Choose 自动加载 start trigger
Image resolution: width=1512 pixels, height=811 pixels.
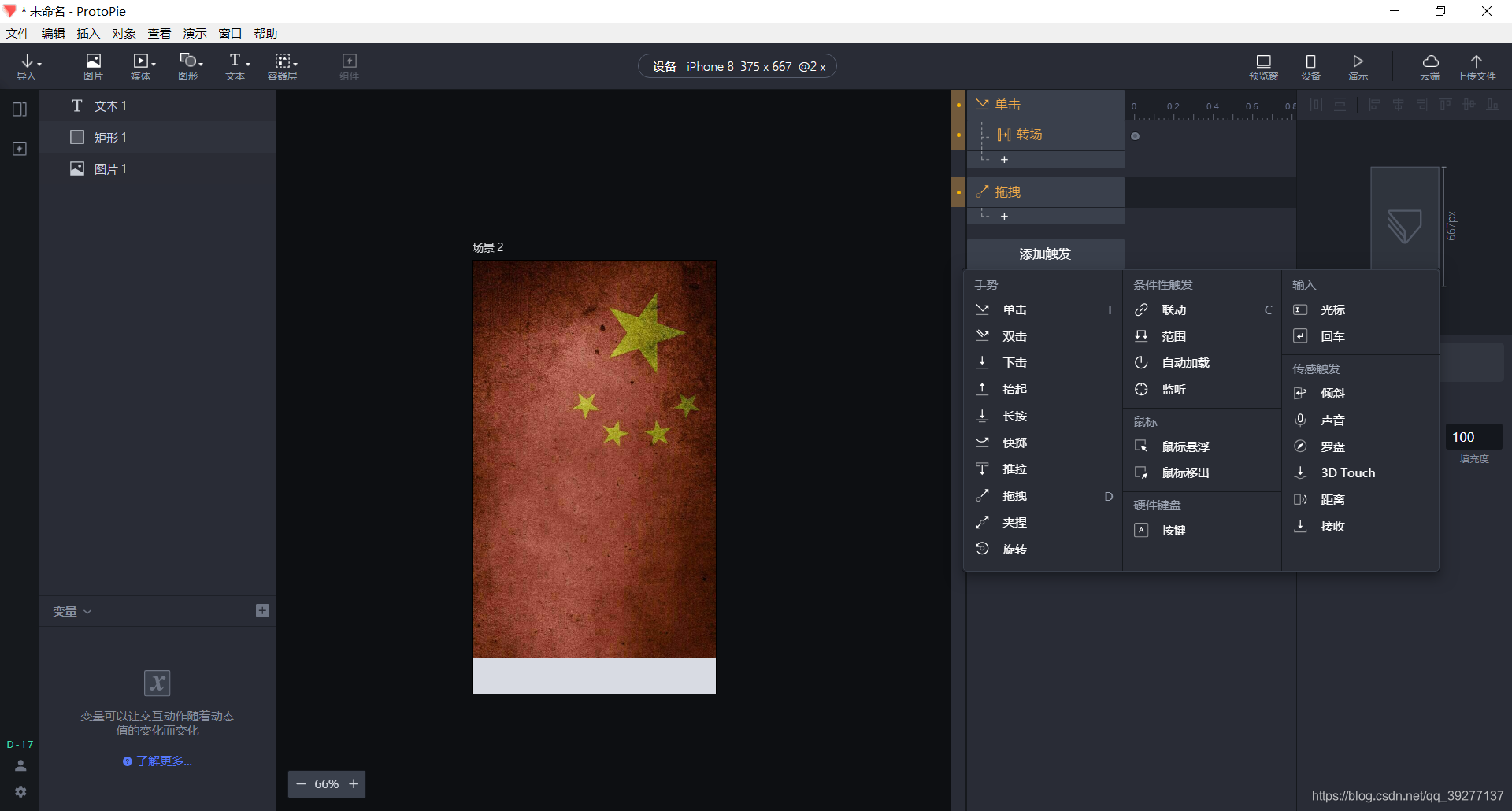coord(1203,363)
